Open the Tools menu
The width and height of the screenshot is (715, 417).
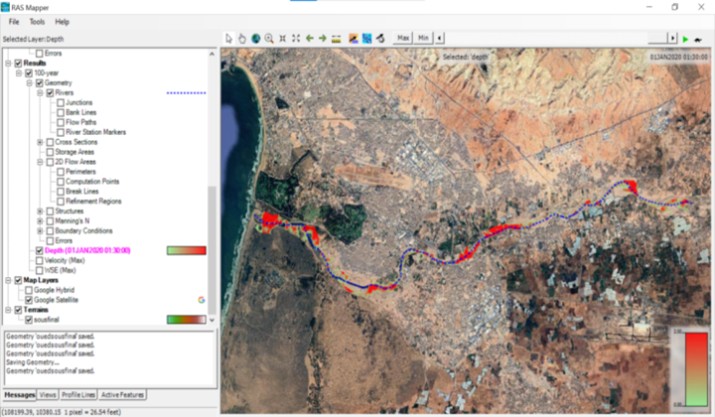click(37, 21)
